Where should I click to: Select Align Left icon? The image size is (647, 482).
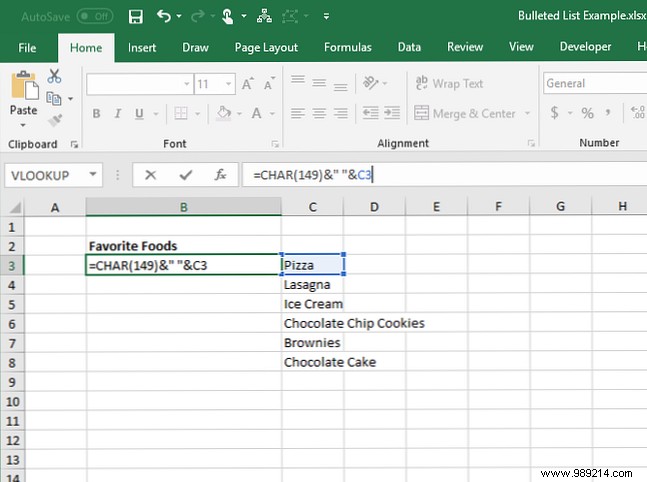298,113
